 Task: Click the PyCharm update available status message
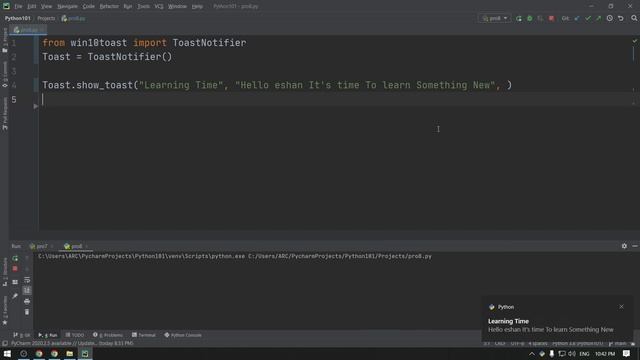[72, 343]
